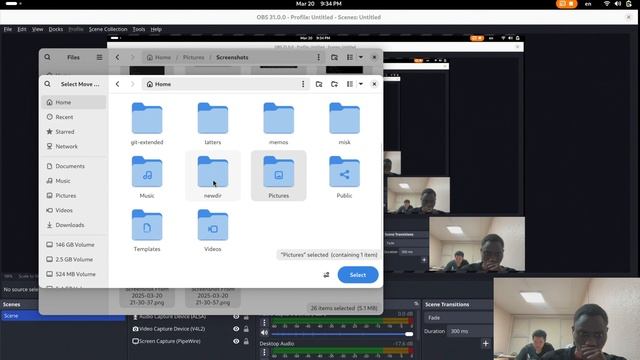This screenshot has width=640, height=360.
Task: Click the search folders icon in dialog toolbar
Action: 319,84
